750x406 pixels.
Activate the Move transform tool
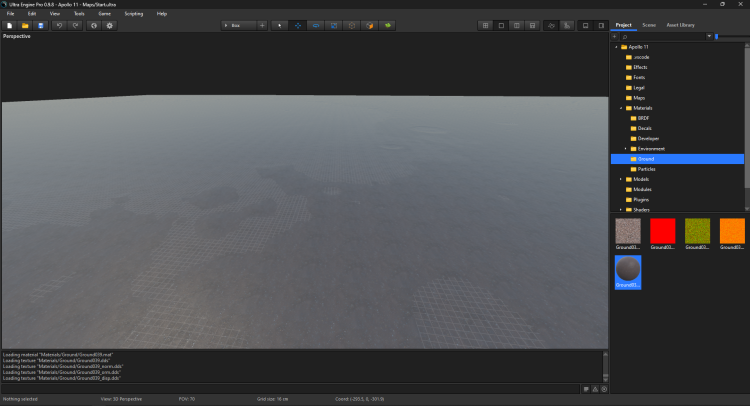[297, 25]
